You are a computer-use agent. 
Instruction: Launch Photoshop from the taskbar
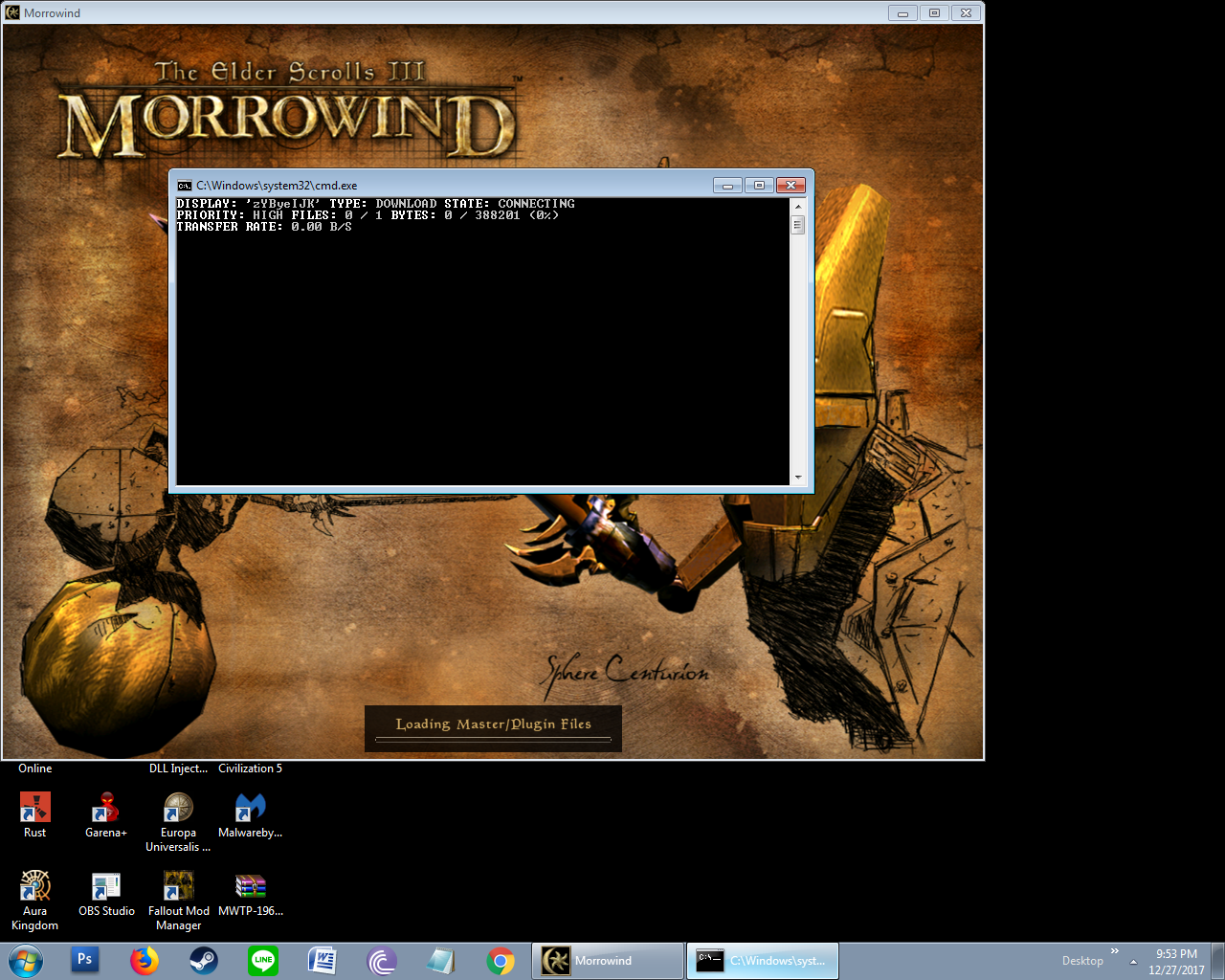click(x=84, y=960)
